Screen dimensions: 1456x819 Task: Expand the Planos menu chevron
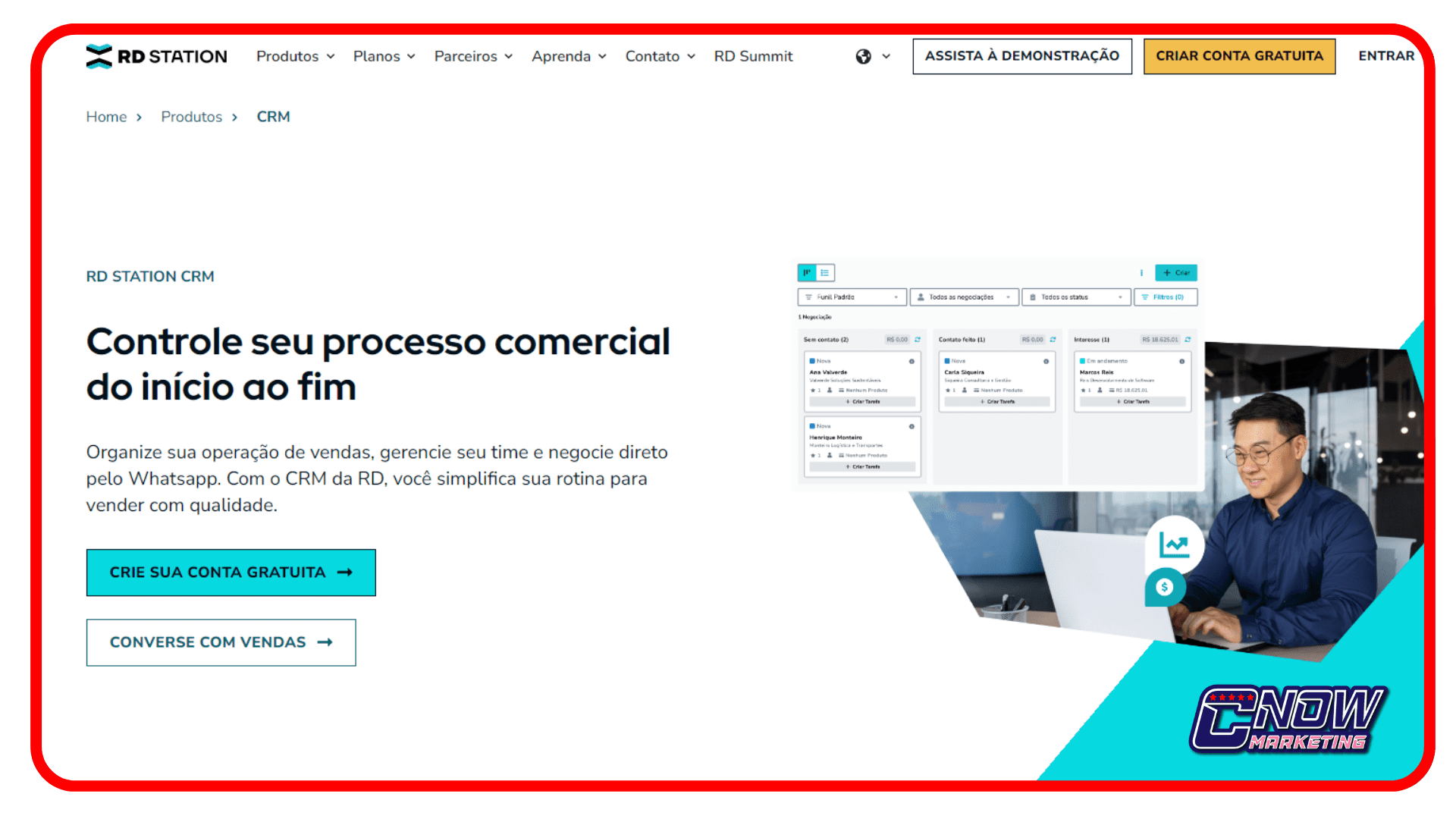pos(411,57)
